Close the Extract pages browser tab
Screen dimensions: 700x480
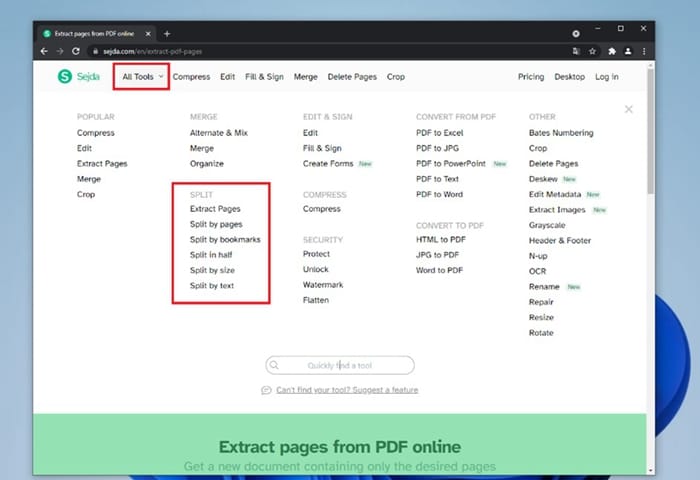(x=148, y=34)
